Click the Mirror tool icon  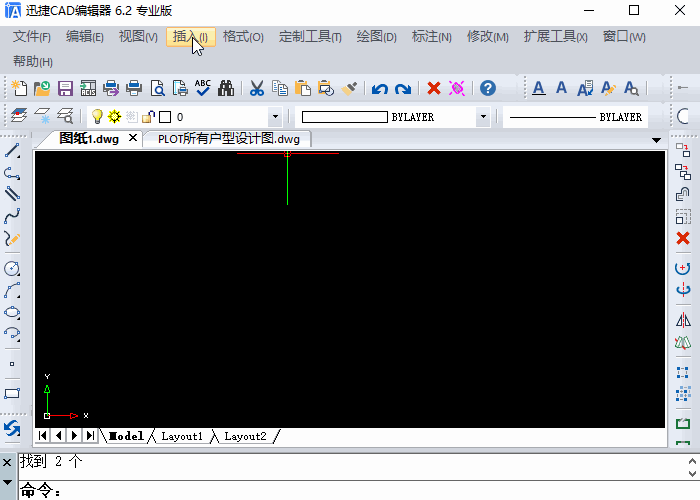point(683,320)
